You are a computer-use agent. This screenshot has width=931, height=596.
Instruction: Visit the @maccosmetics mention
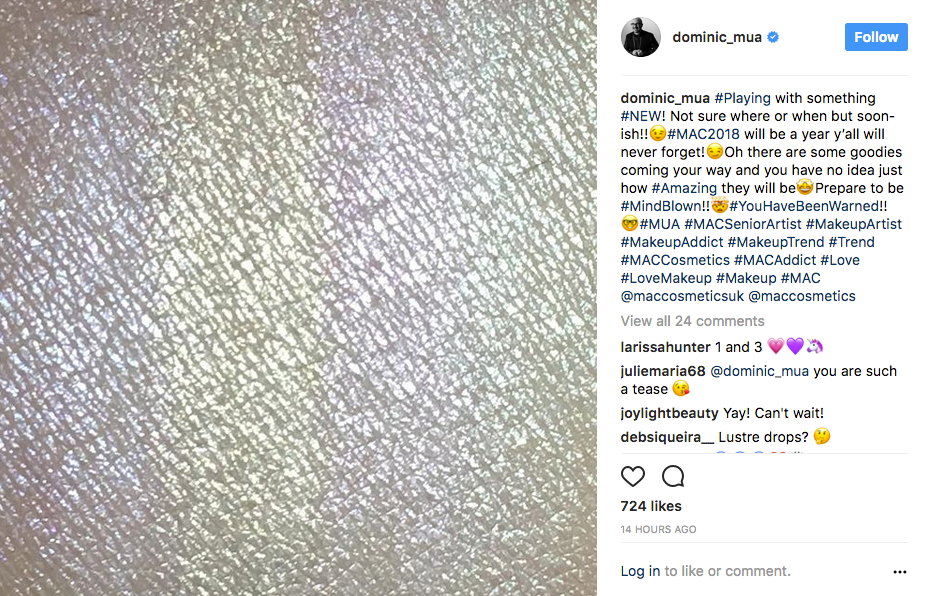click(802, 296)
